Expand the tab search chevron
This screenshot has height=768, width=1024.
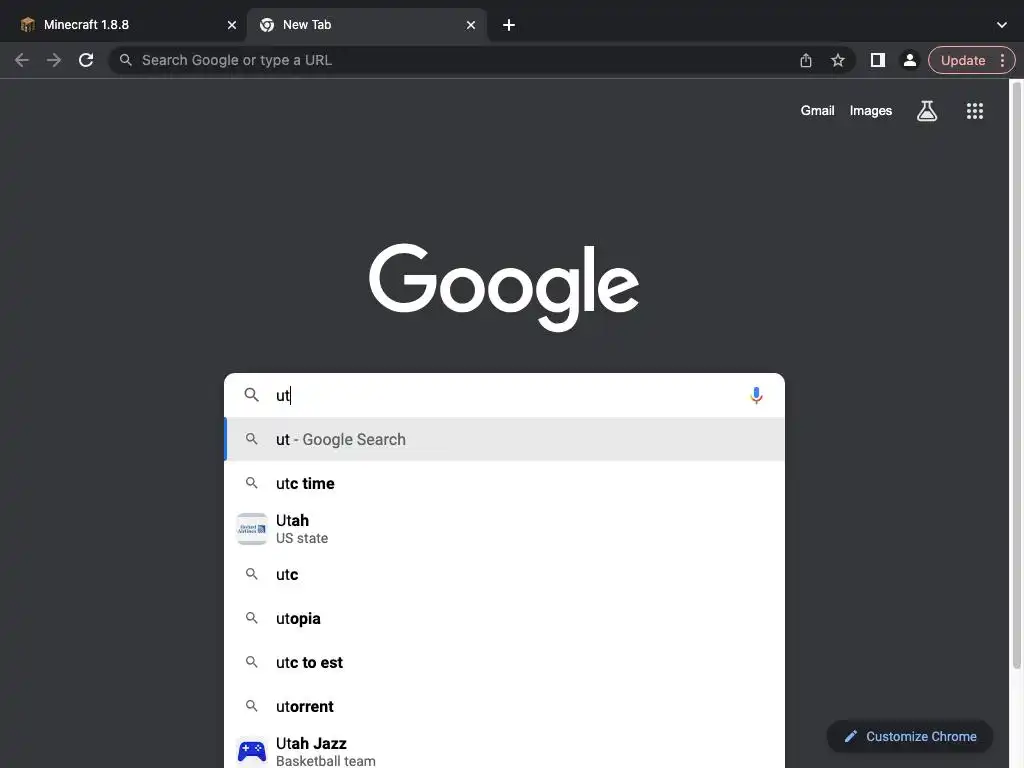[x=1002, y=25]
